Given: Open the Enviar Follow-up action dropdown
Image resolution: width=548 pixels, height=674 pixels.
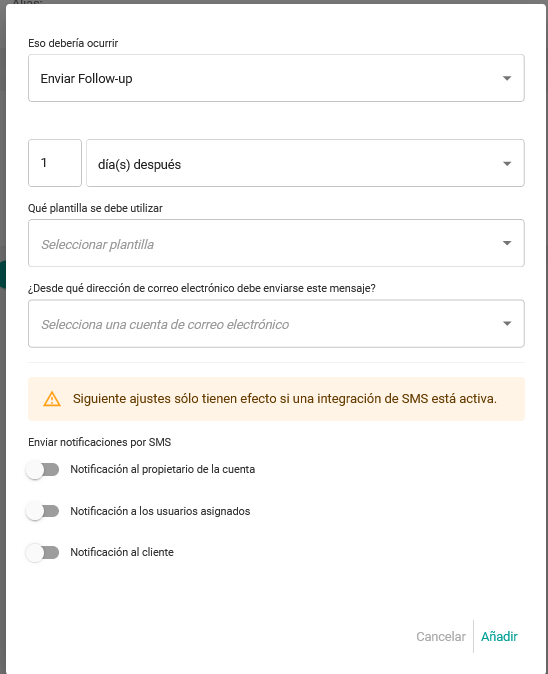Looking at the screenshot, I should (x=276, y=78).
